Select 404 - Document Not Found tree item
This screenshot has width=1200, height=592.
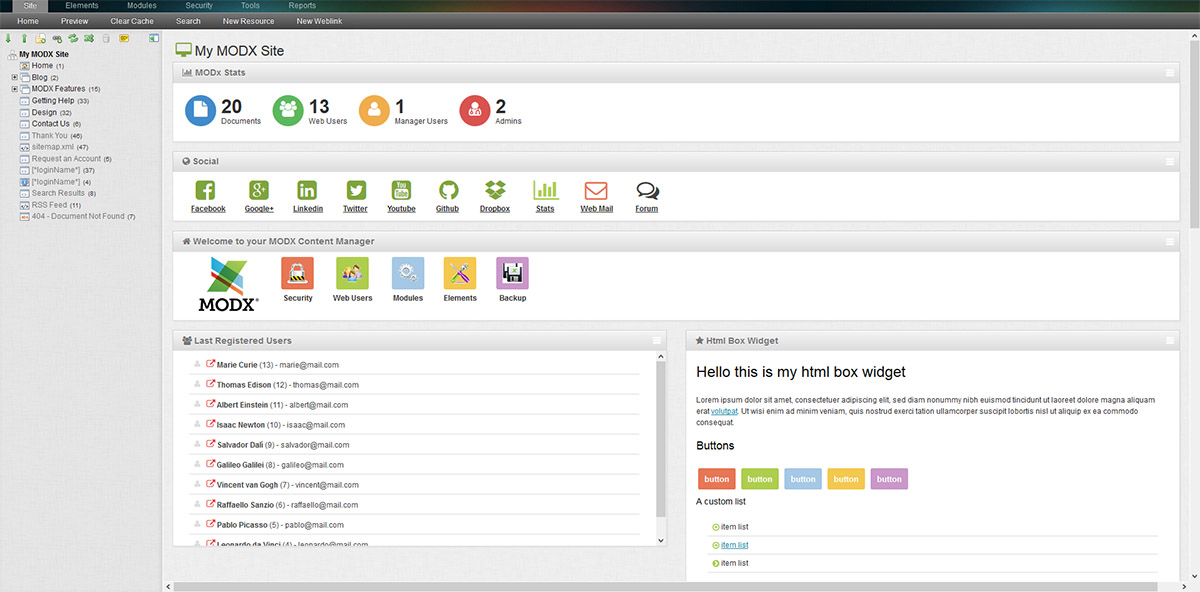[77, 216]
